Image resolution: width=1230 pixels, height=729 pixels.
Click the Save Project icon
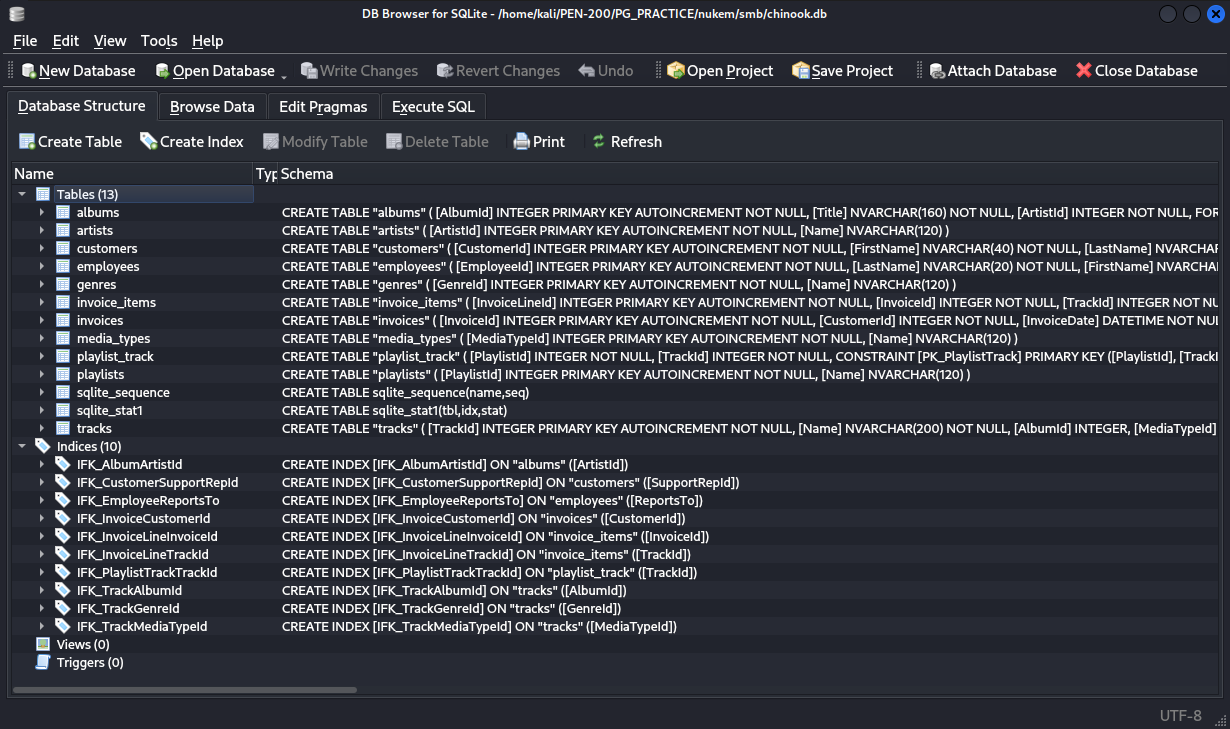(x=801, y=71)
